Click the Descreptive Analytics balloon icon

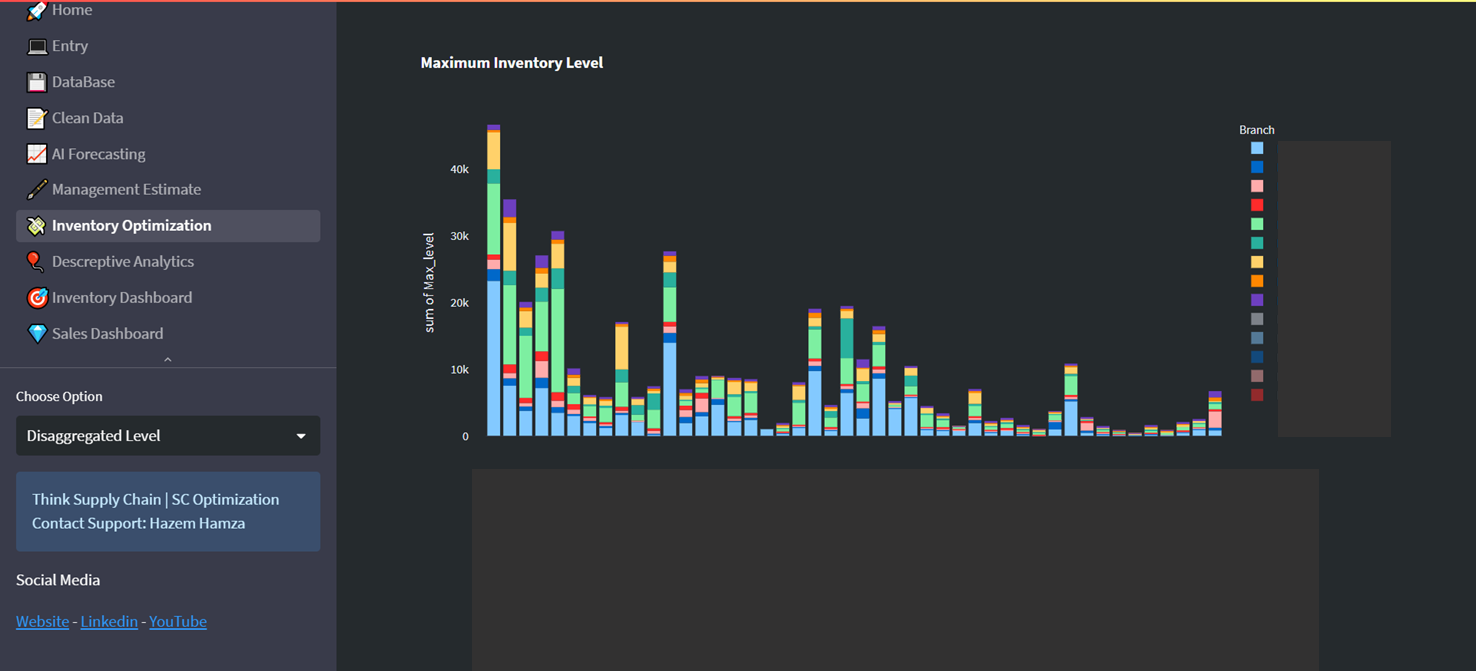tap(36, 262)
